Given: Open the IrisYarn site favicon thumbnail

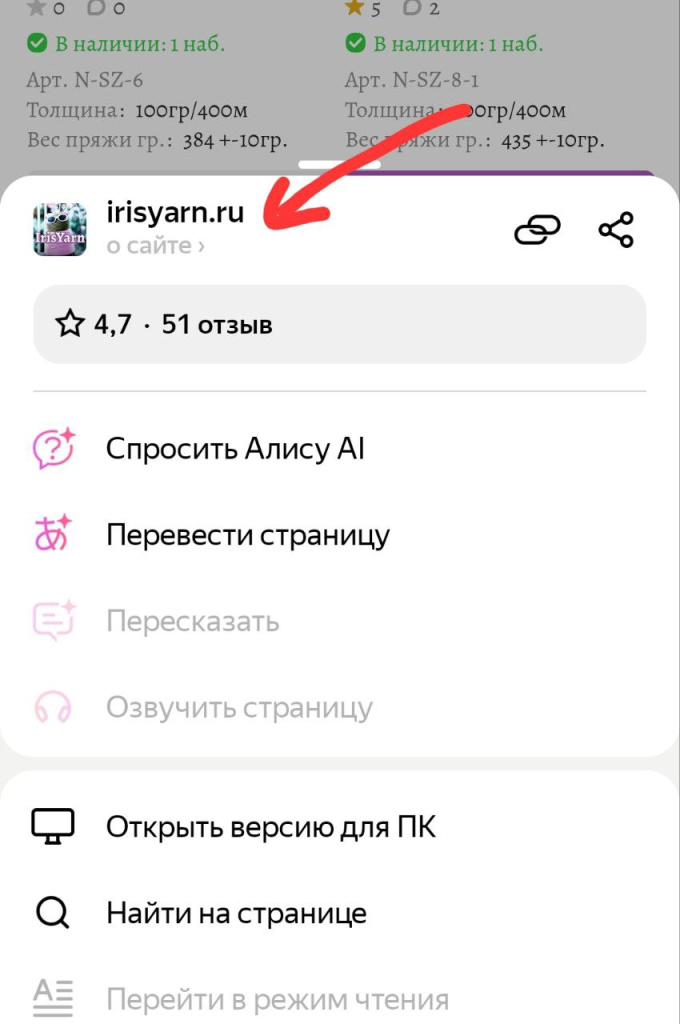Looking at the screenshot, I should (x=59, y=229).
